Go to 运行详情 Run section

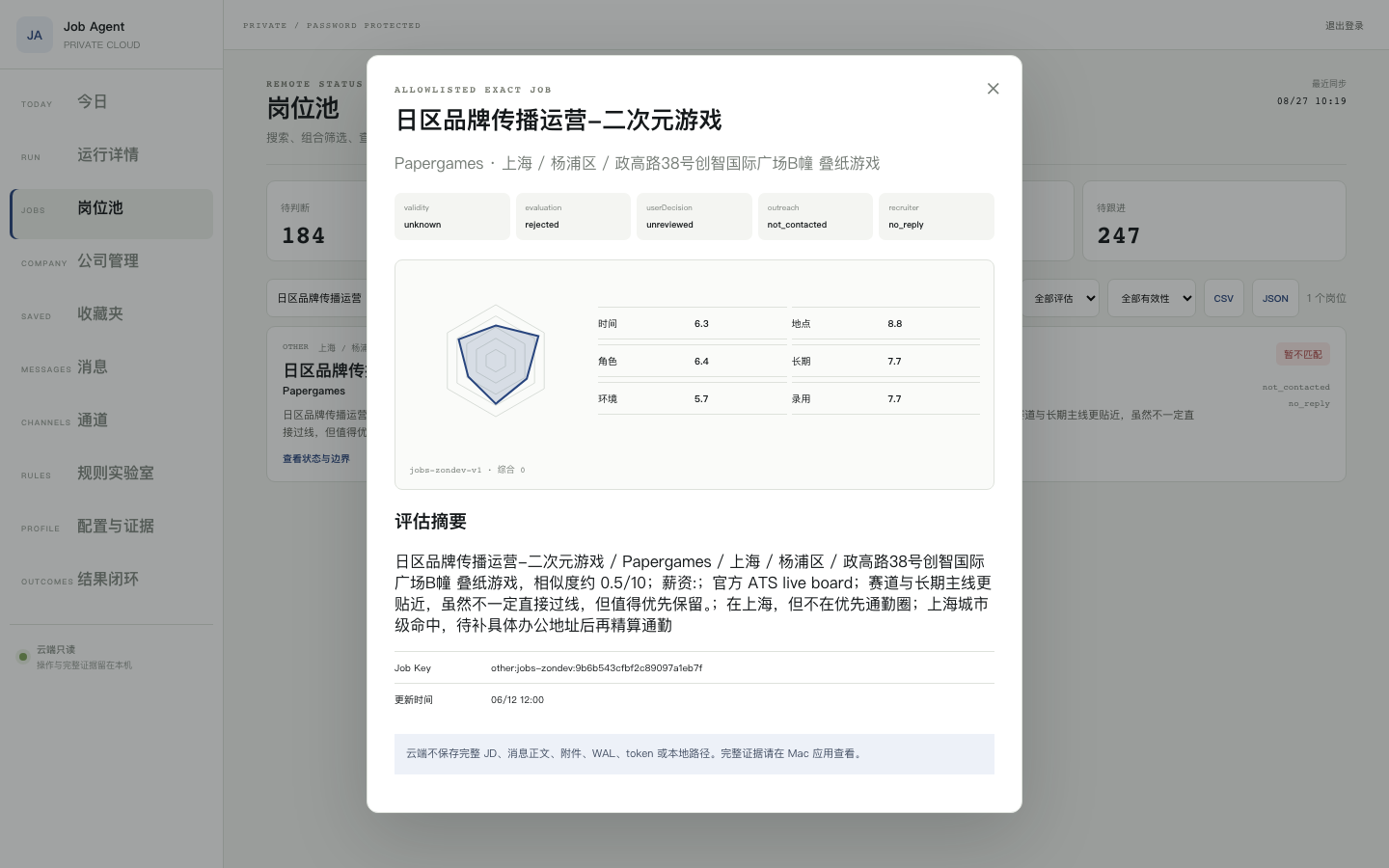click(x=111, y=155)
